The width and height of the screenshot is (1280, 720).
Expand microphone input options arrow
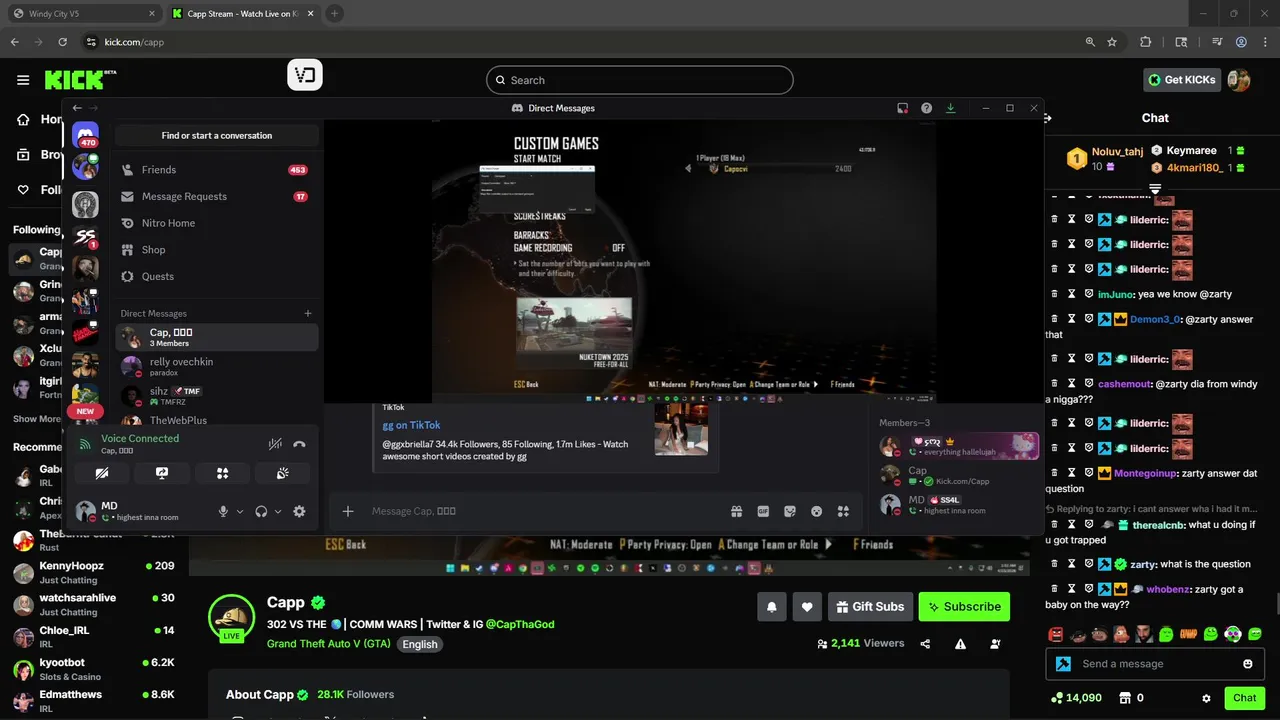point(240,512)
